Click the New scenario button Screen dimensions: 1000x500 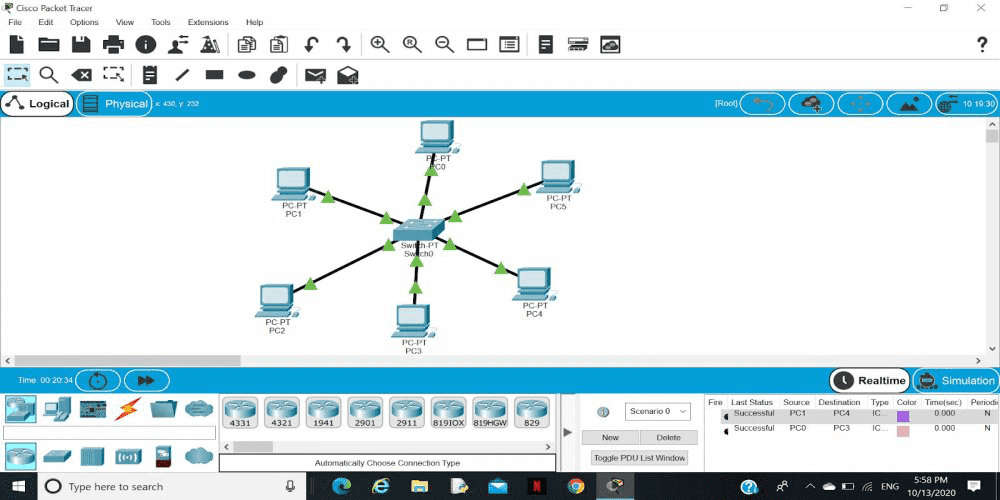[610, 438]
